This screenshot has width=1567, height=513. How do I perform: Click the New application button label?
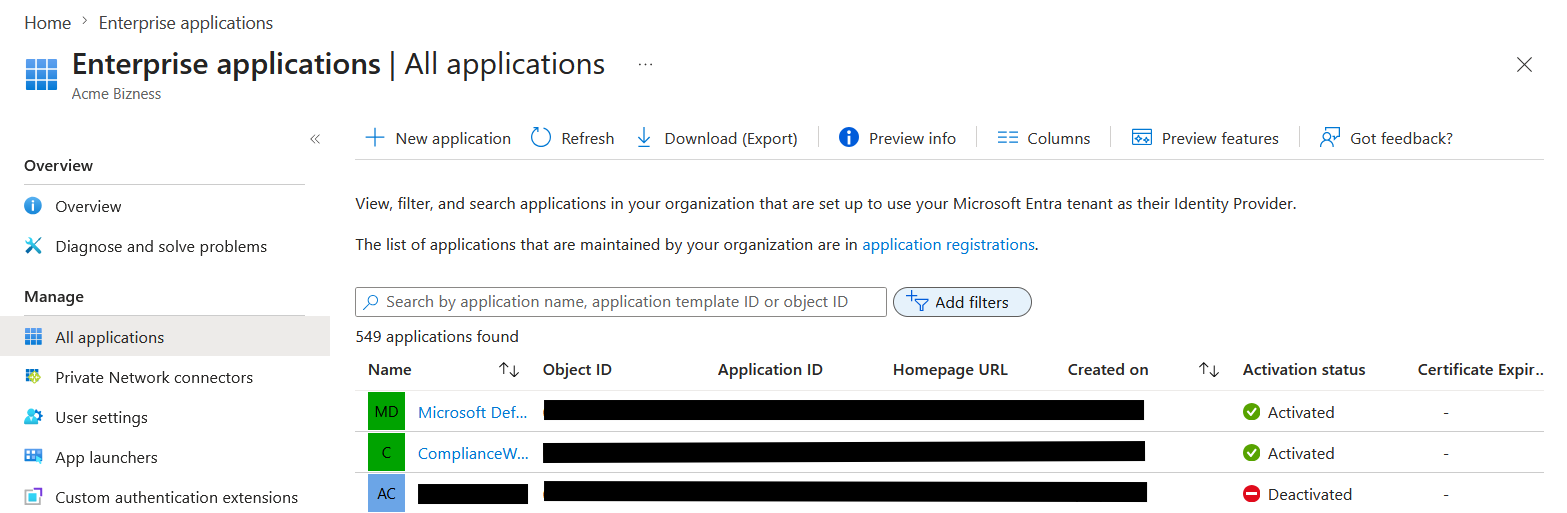click(x=453, y=138)
